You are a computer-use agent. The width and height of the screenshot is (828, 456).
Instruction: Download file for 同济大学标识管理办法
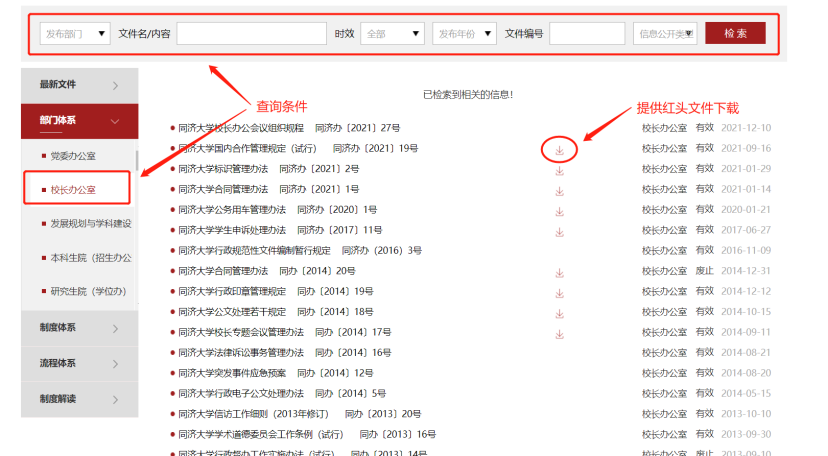coord(559,171)
